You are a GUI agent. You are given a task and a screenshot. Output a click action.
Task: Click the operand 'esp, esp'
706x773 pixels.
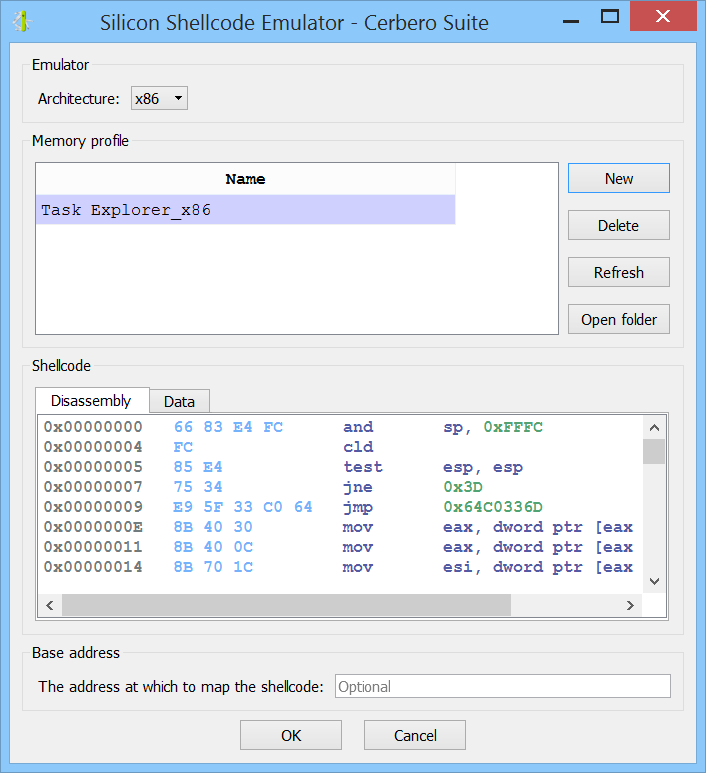483,467
